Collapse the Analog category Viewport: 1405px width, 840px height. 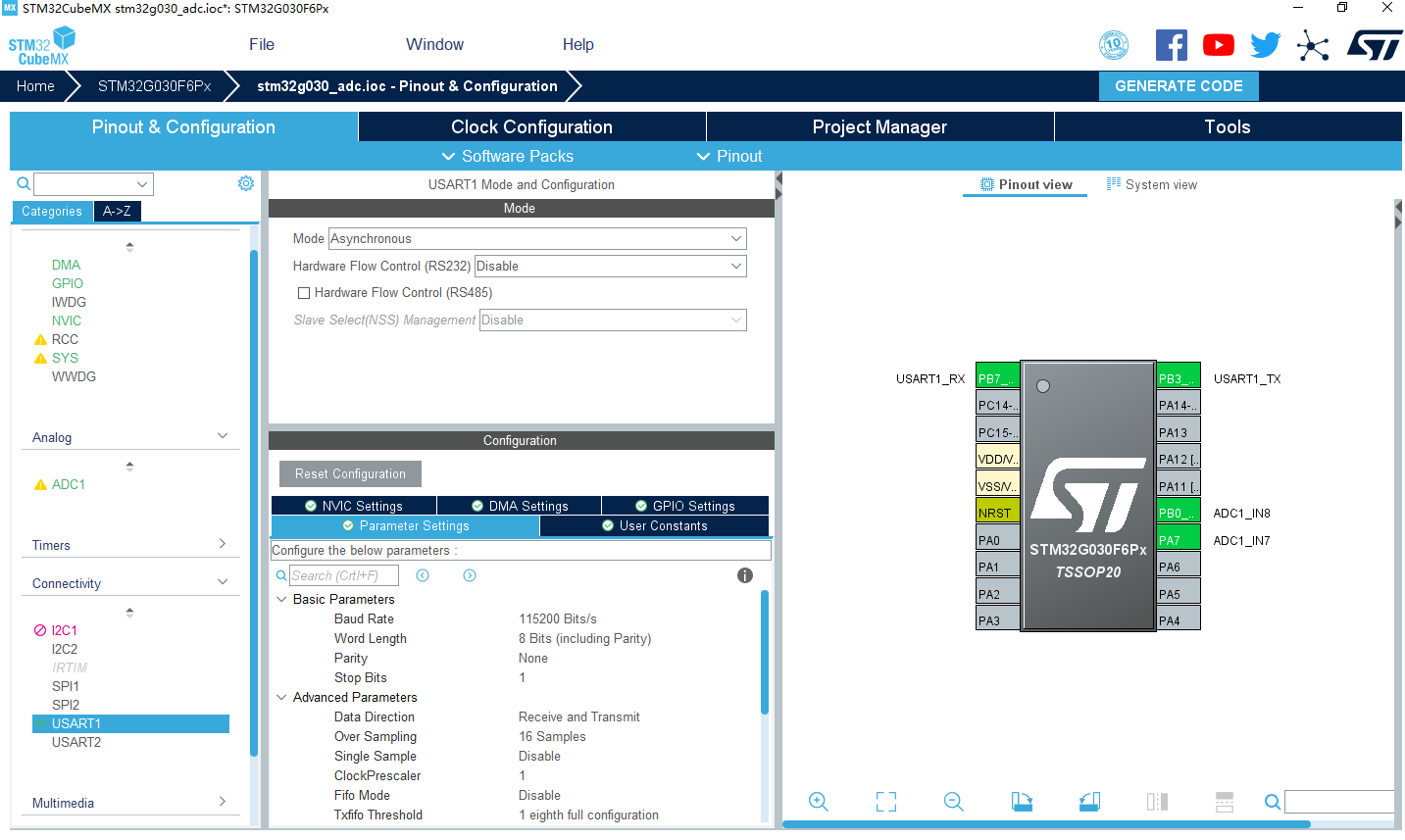(223, 436)
